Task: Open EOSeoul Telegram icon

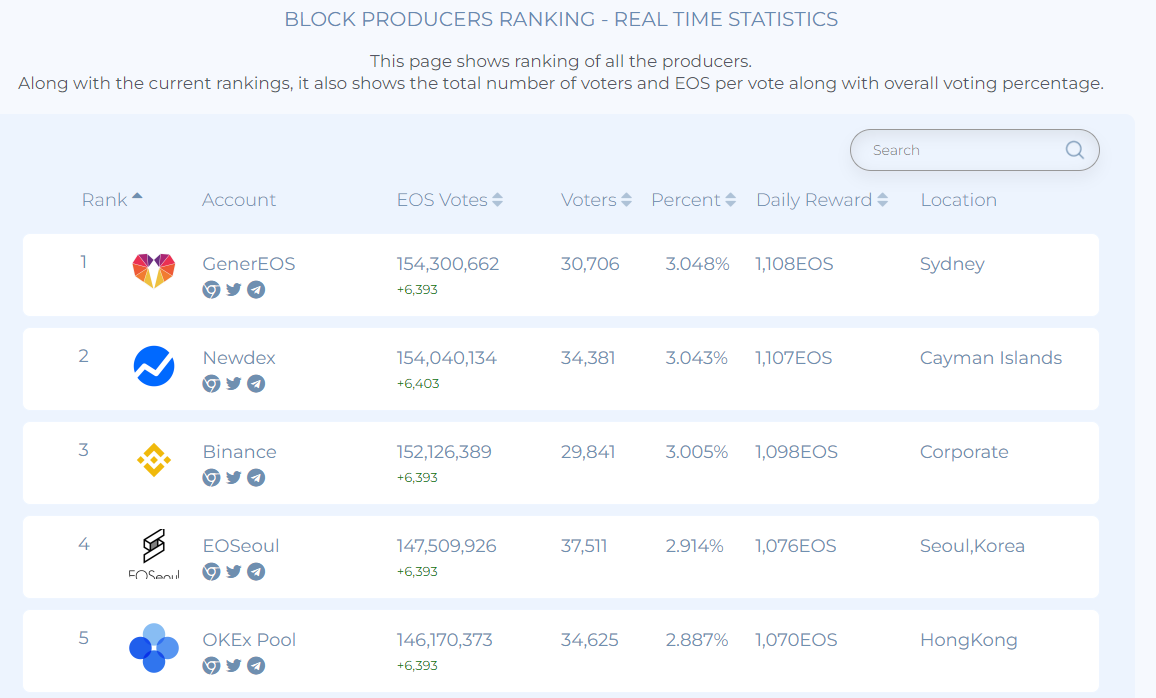Action: pos(256,572)
